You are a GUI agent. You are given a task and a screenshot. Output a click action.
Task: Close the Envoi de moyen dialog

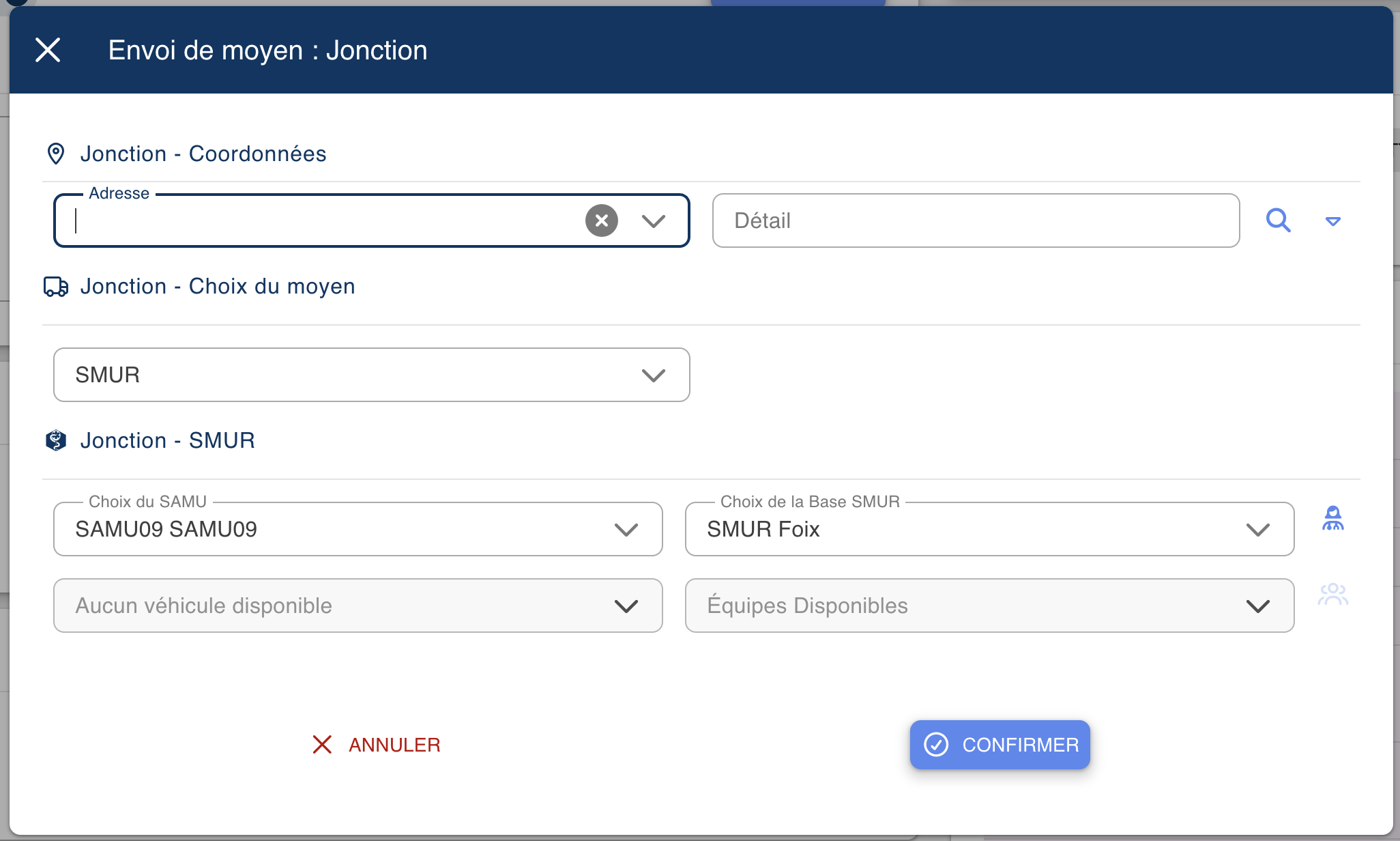click(48, 50)
